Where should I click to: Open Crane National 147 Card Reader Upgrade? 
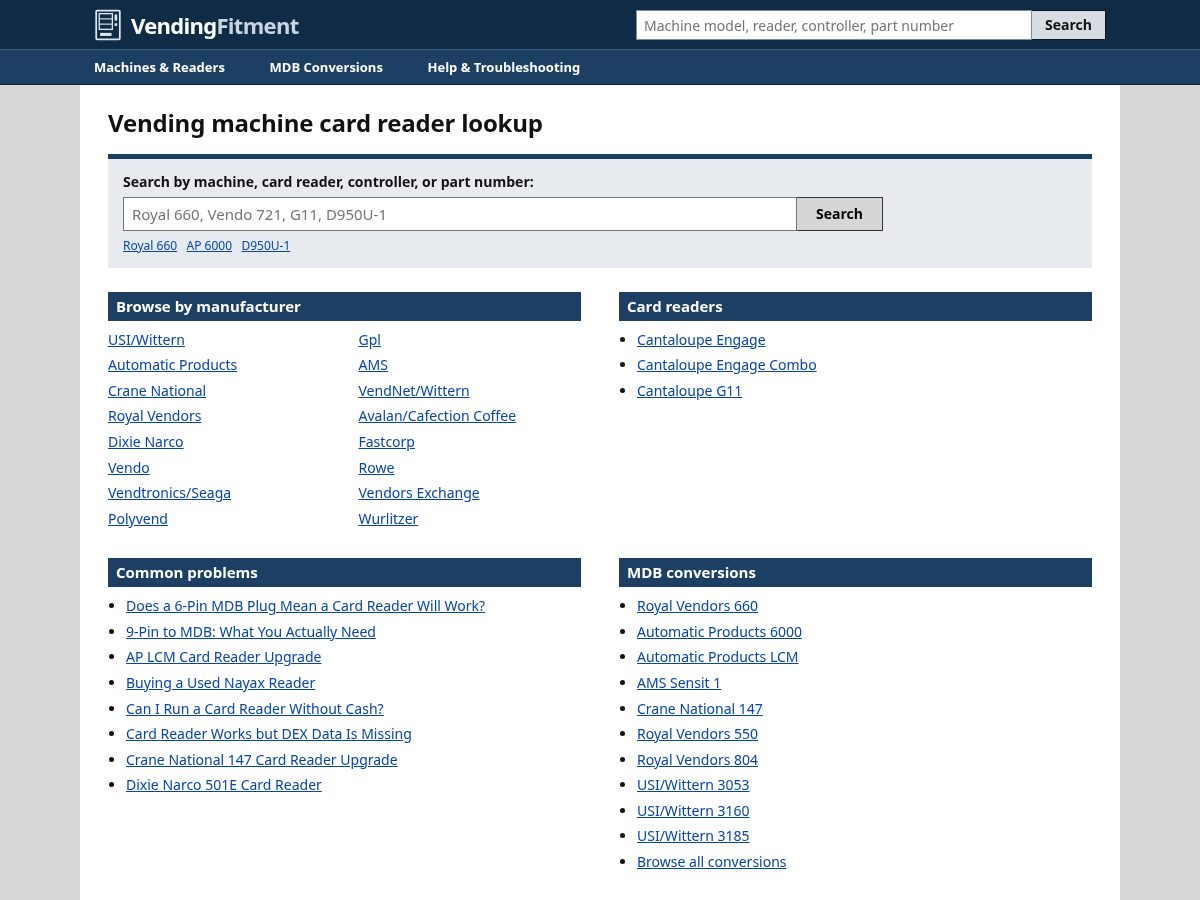[262, 760]
